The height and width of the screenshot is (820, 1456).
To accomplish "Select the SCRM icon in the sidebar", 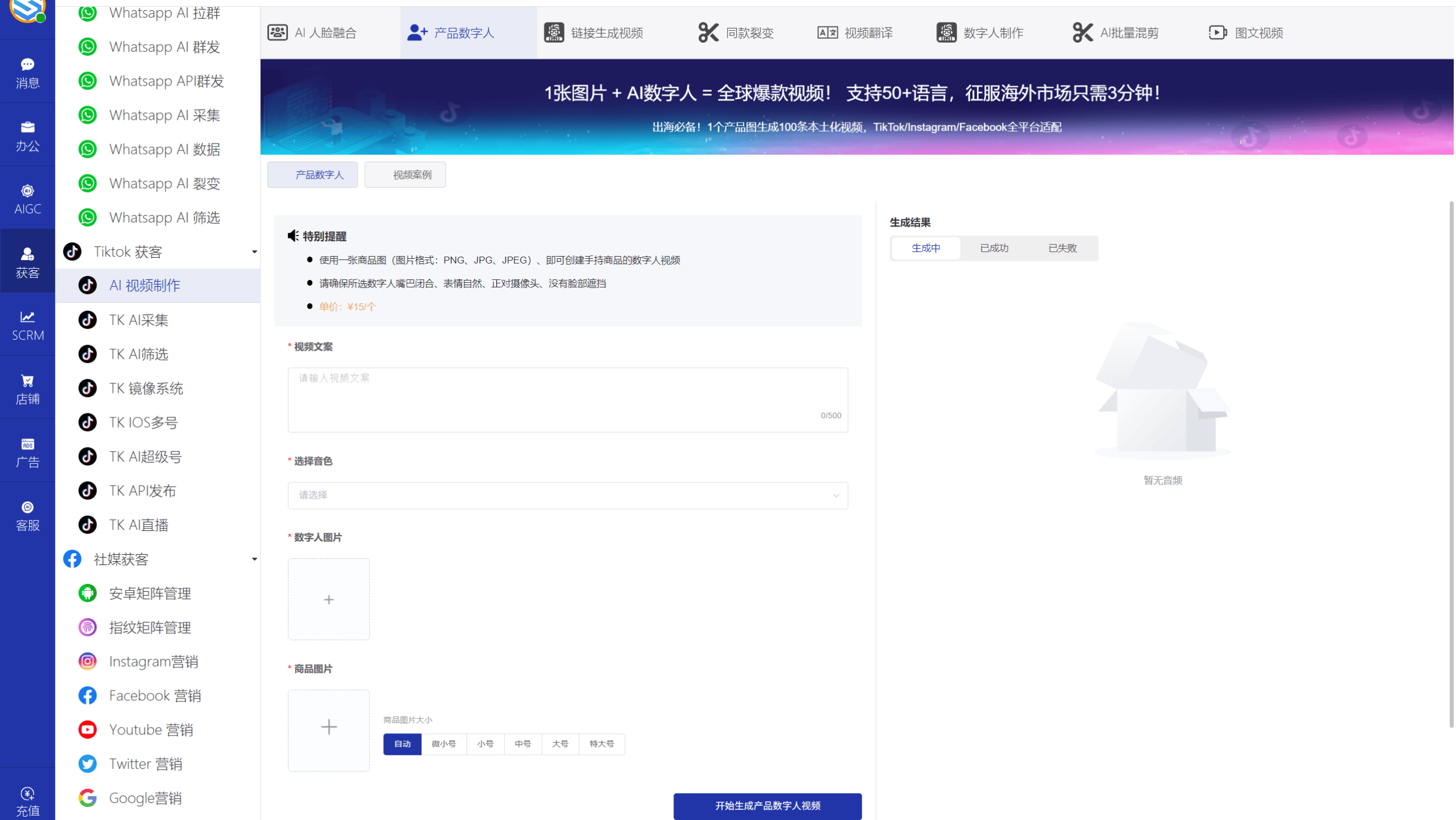I will 27,324.
